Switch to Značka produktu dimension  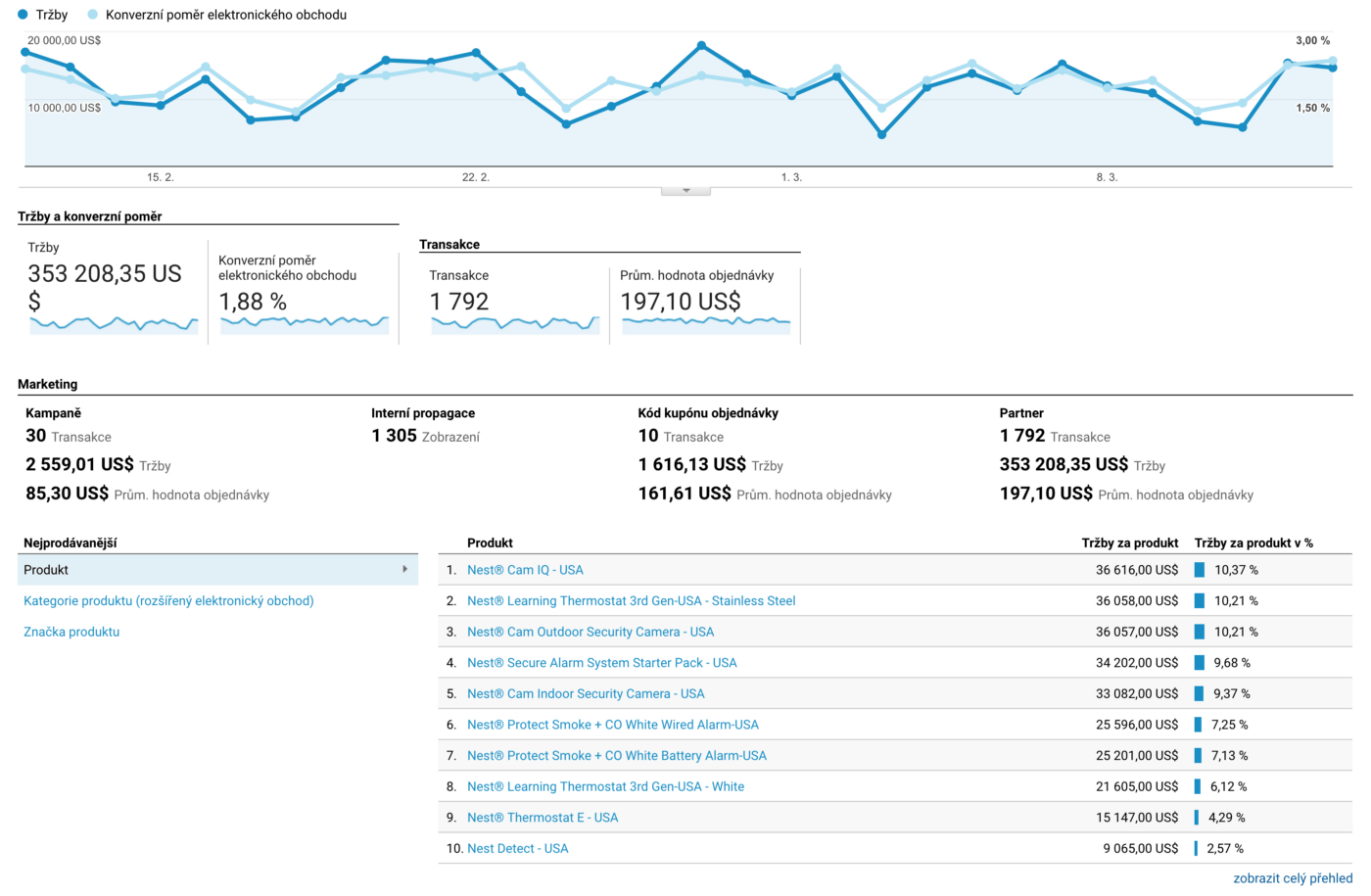point(71,632)
